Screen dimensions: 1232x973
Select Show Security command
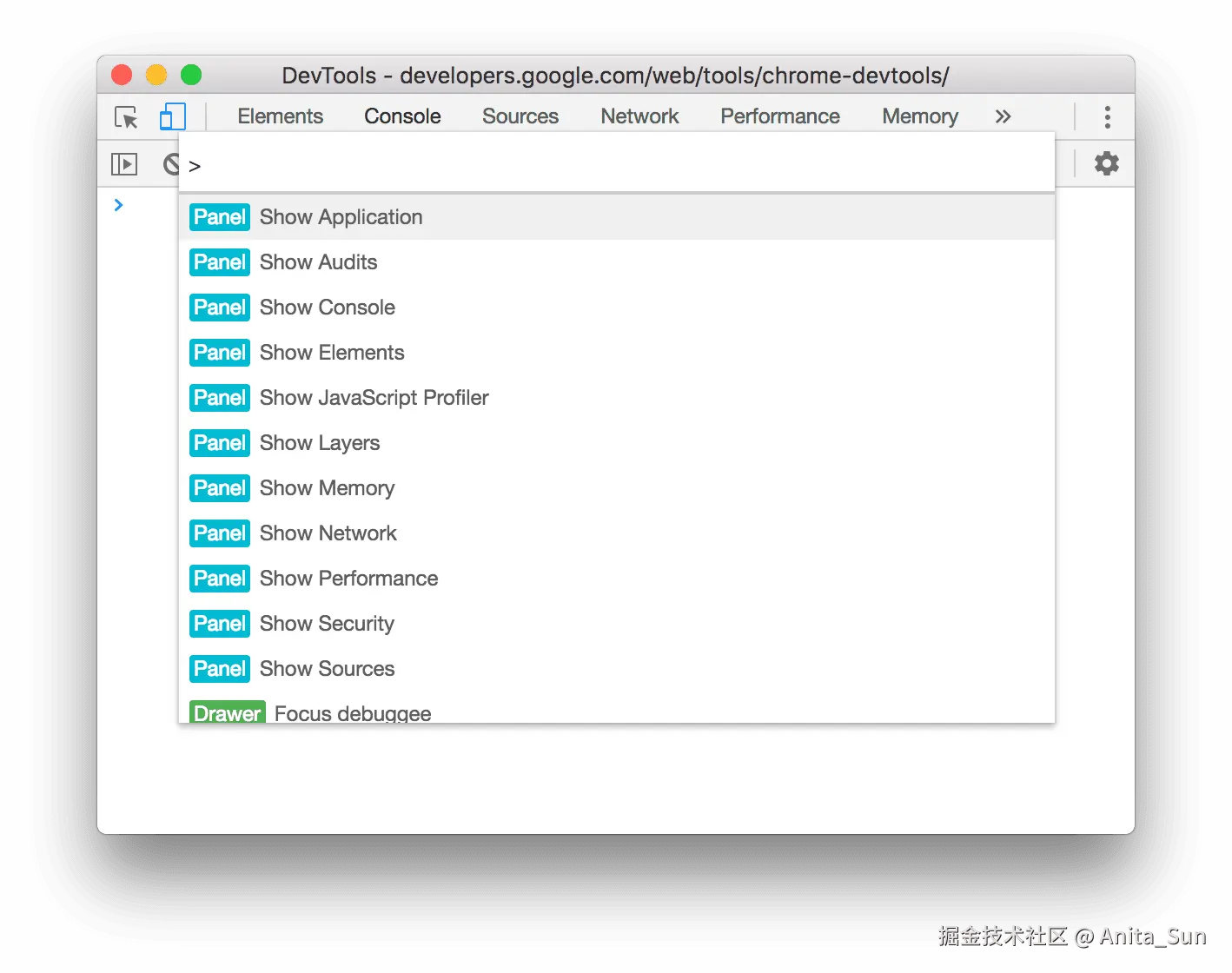click(617, 624)
